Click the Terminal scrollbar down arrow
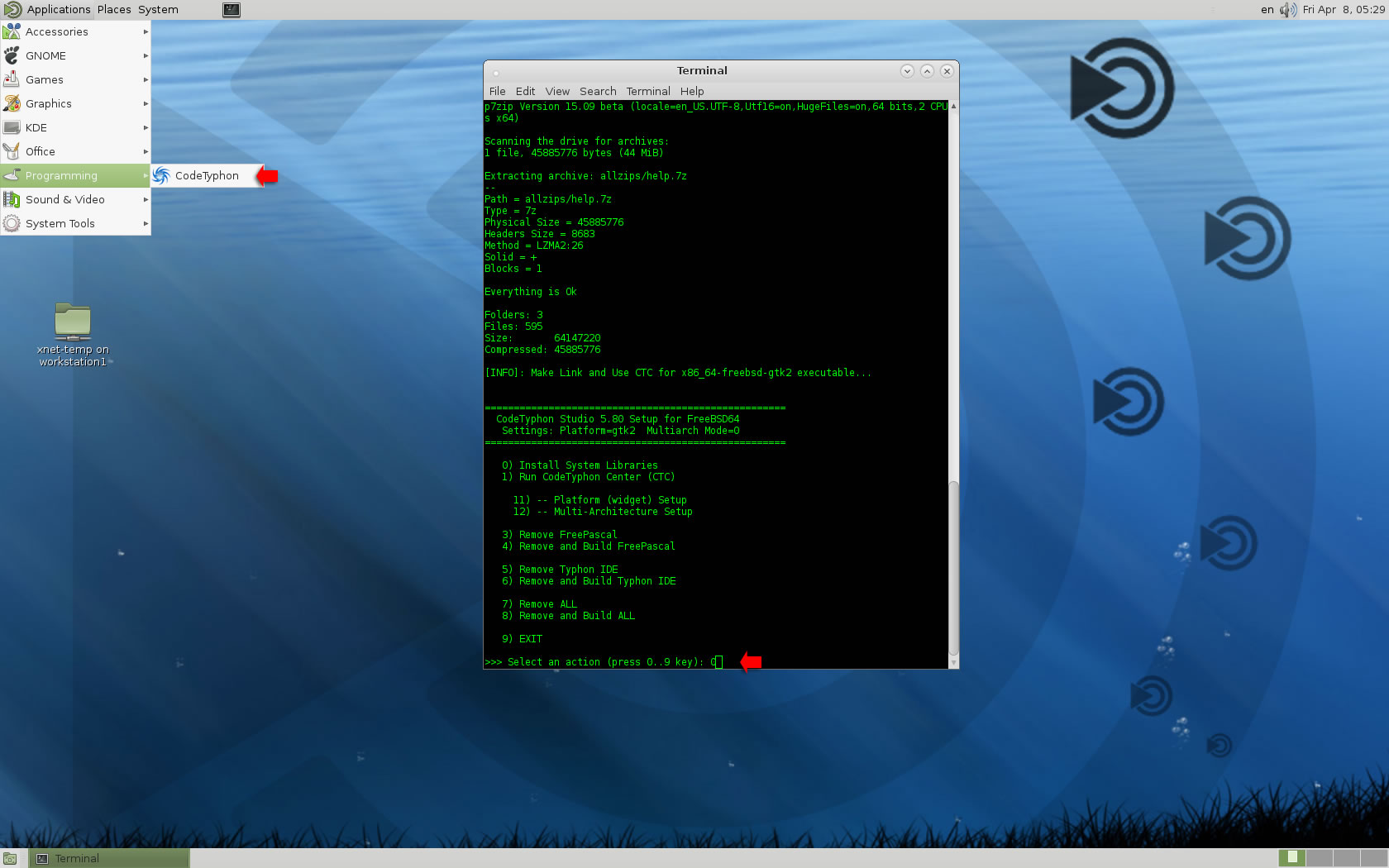 point(953,663)
